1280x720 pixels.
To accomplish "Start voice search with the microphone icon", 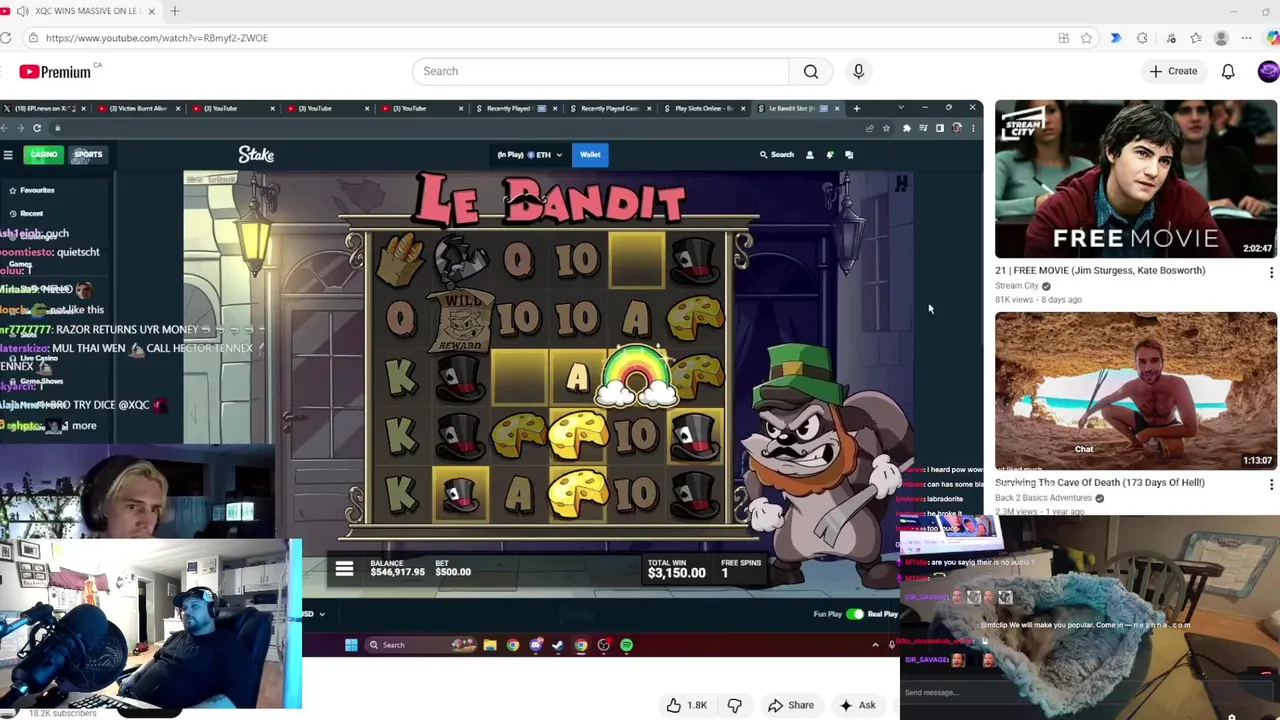I will (858, 71).
